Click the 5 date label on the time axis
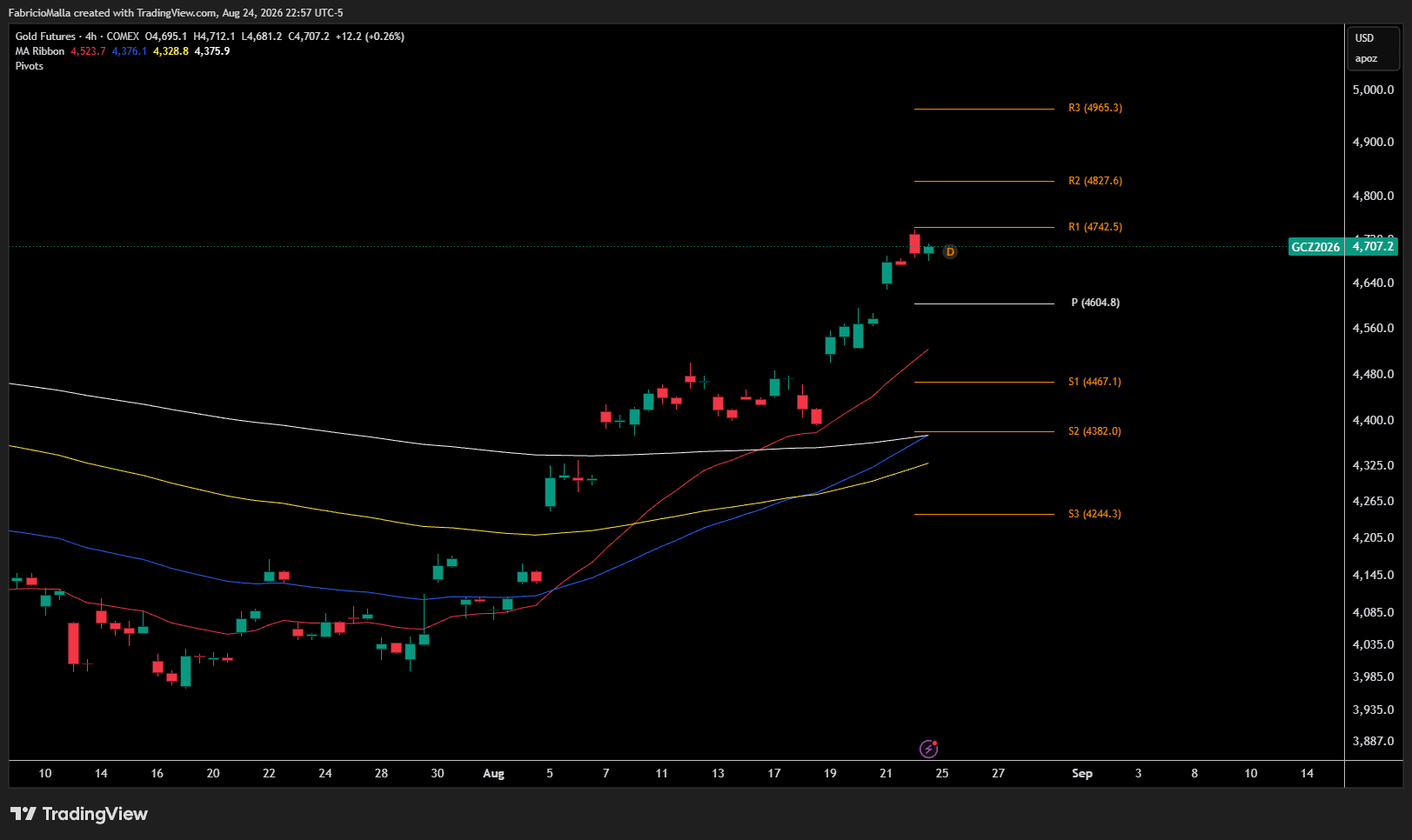 pyautogui.click(x=550, y=773)
